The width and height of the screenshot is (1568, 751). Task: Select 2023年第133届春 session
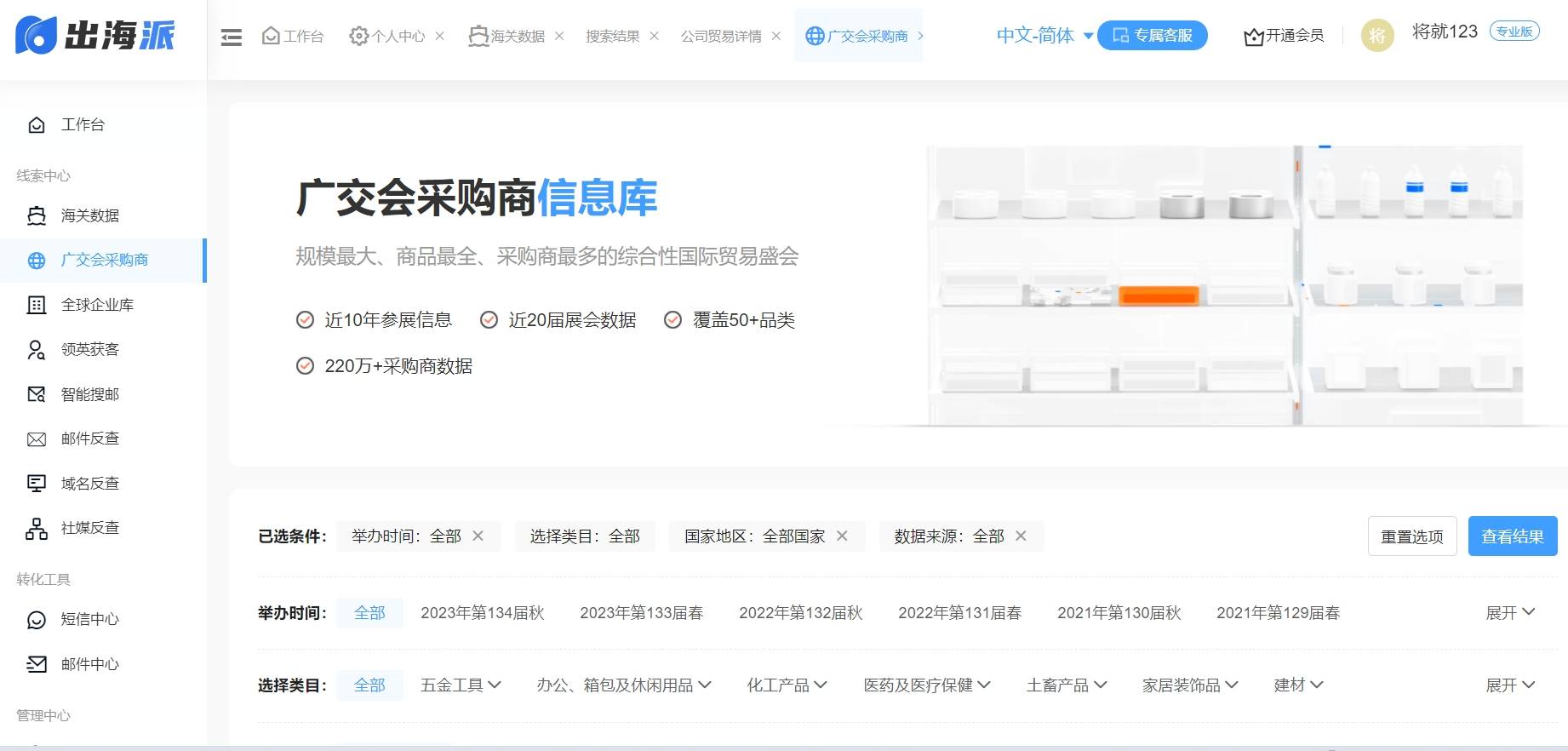(642, 613)
